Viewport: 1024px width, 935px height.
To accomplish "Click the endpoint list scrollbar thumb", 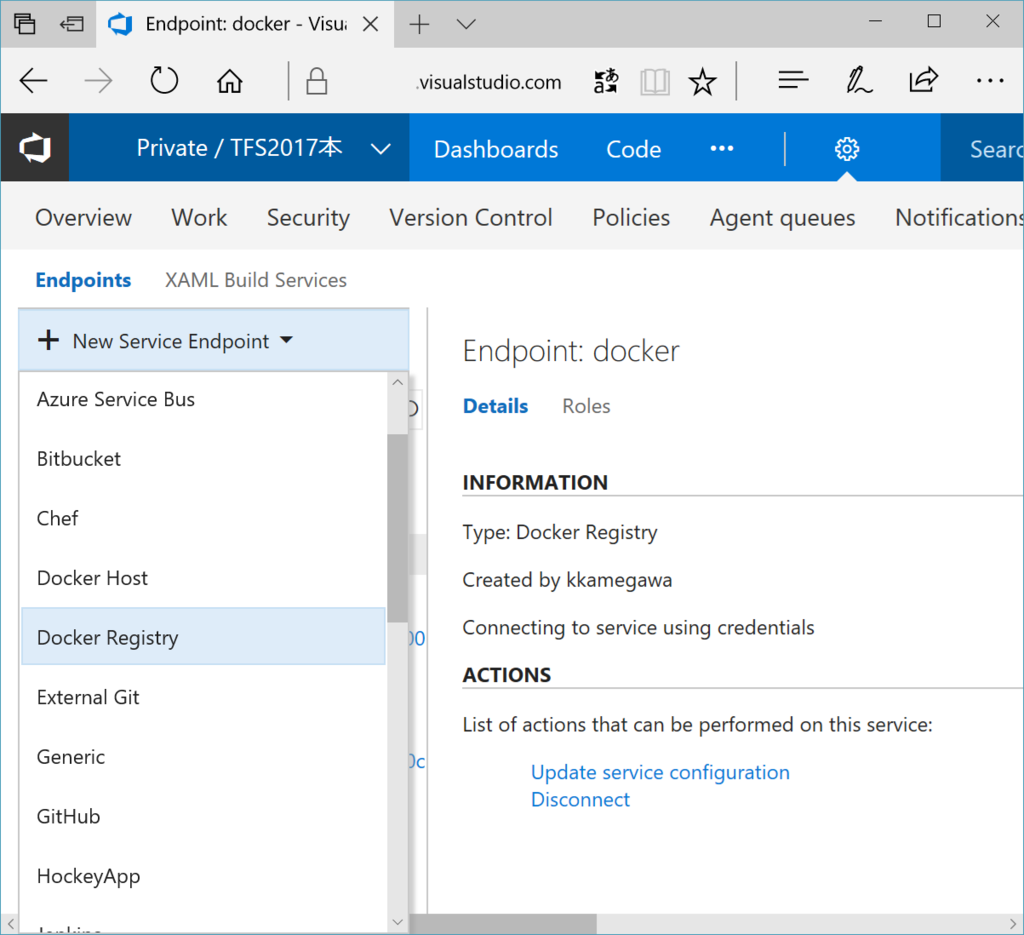I will coord(397,528).
